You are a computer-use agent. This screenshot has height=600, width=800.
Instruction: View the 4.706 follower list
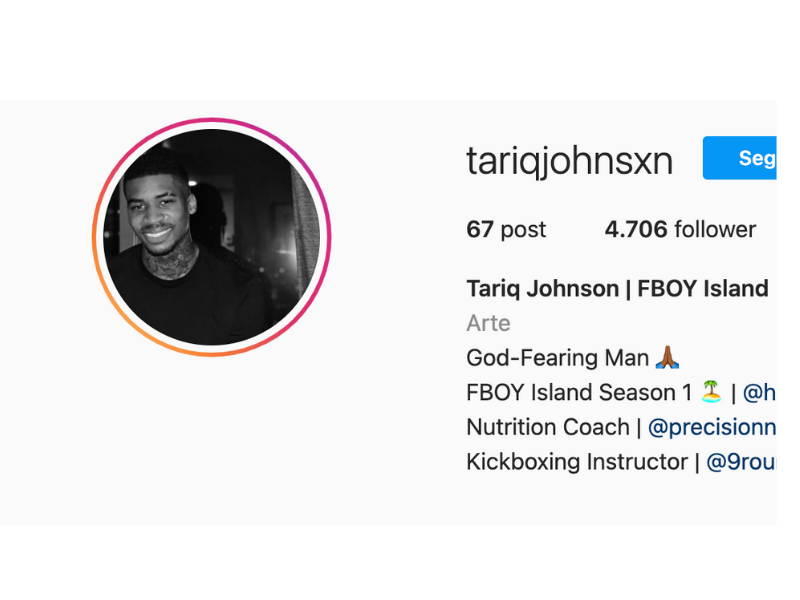pos(680,230)
